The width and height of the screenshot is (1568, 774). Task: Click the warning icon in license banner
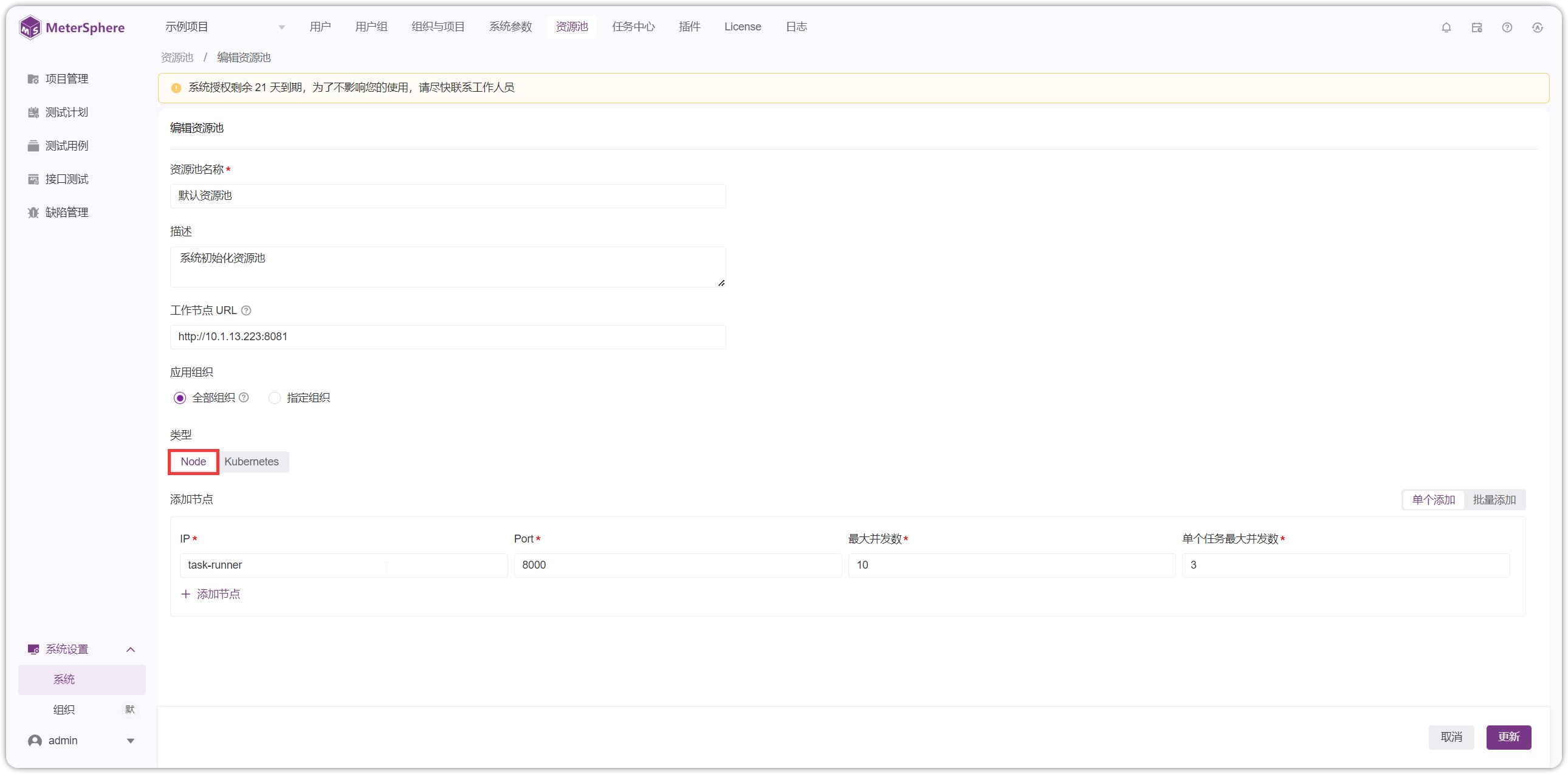(x=176, y=88)
